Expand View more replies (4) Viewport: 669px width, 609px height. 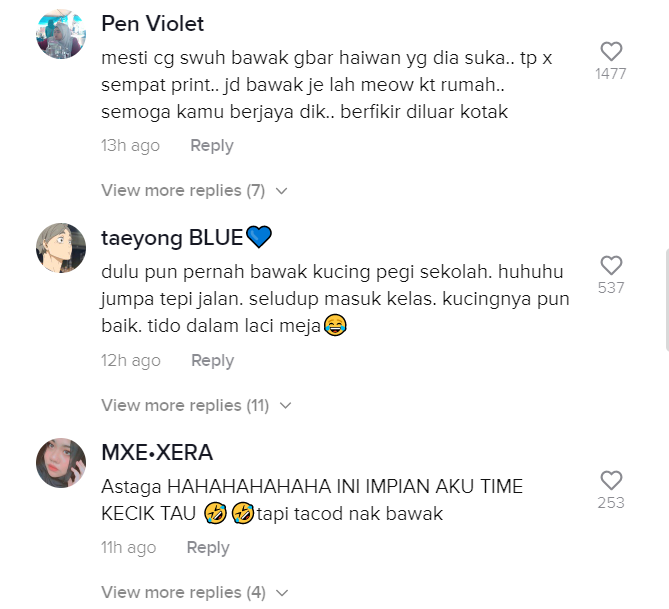coord(195,592)
